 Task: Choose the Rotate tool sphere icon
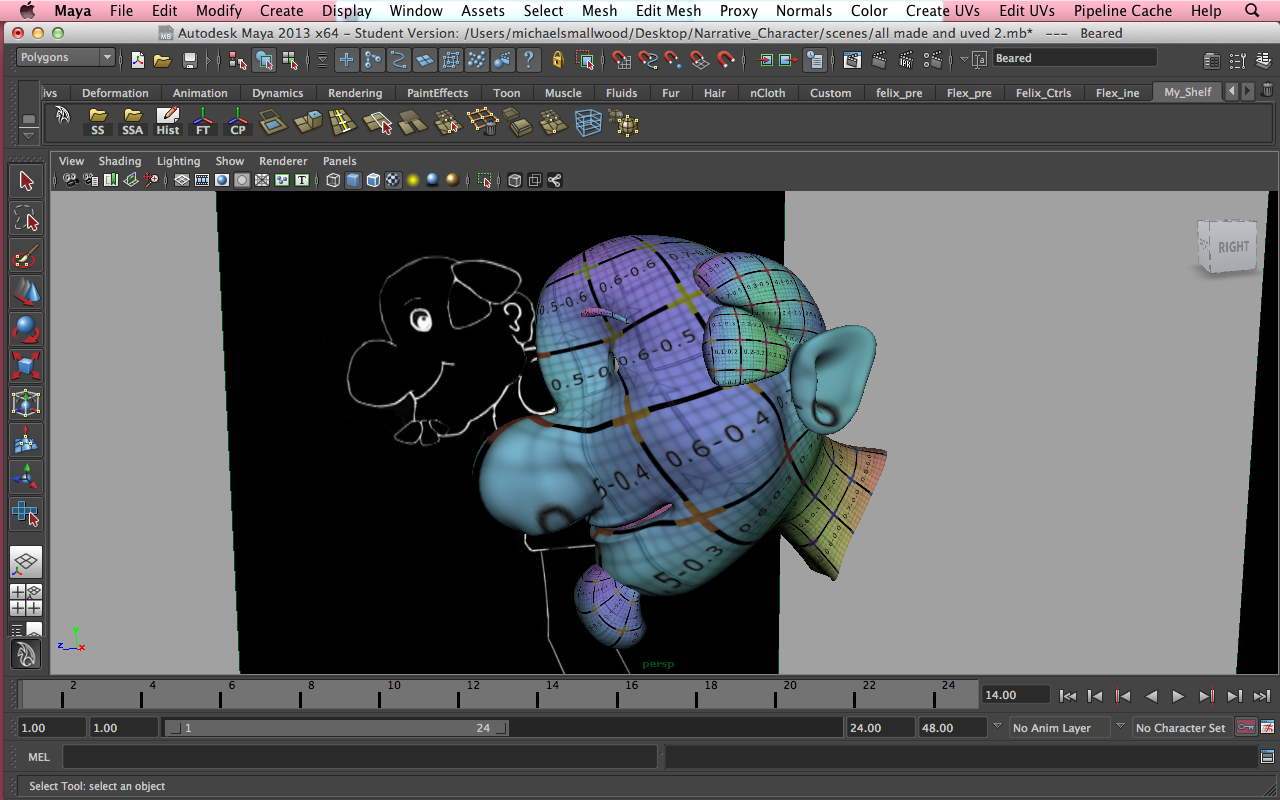pyautogui.click(x=26, y=329)
